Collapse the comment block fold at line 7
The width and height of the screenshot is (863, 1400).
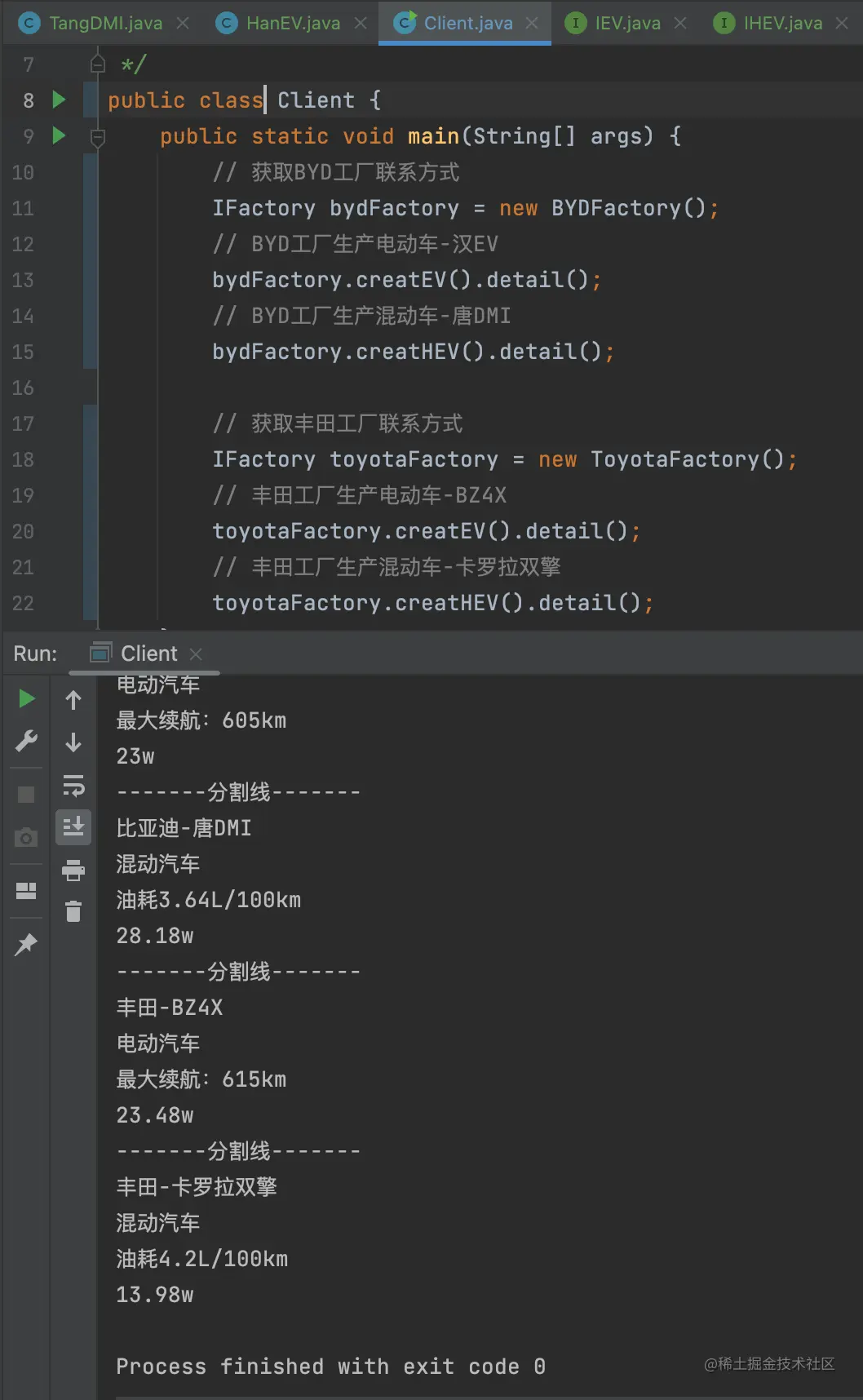98,63
